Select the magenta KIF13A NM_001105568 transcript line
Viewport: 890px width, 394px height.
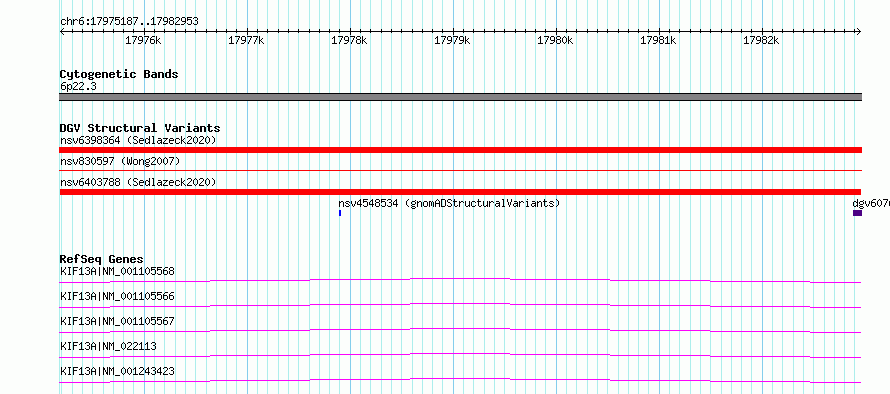click(x=460, y=280)
